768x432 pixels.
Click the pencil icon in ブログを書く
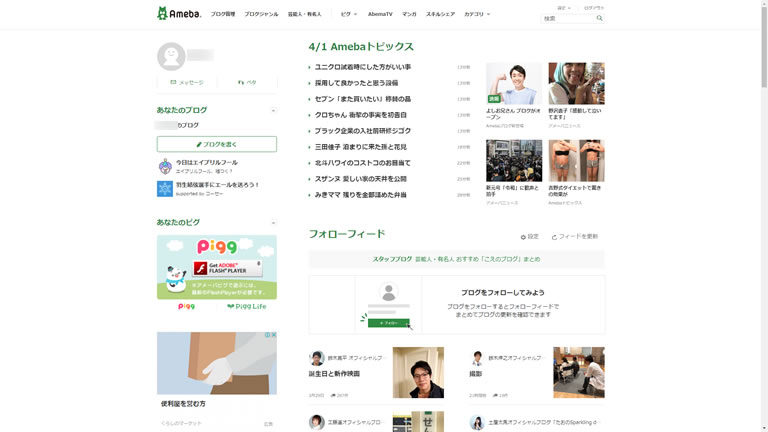click(199, 144)
